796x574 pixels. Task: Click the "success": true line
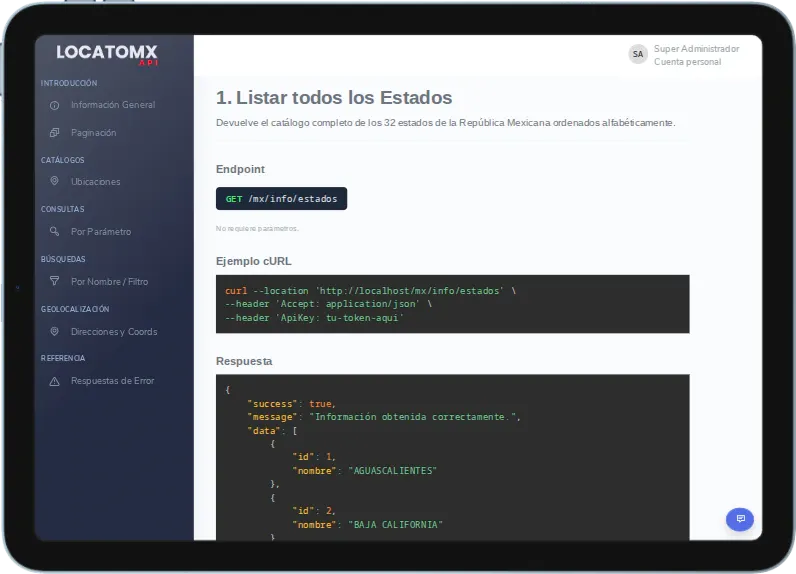(291, 403)
